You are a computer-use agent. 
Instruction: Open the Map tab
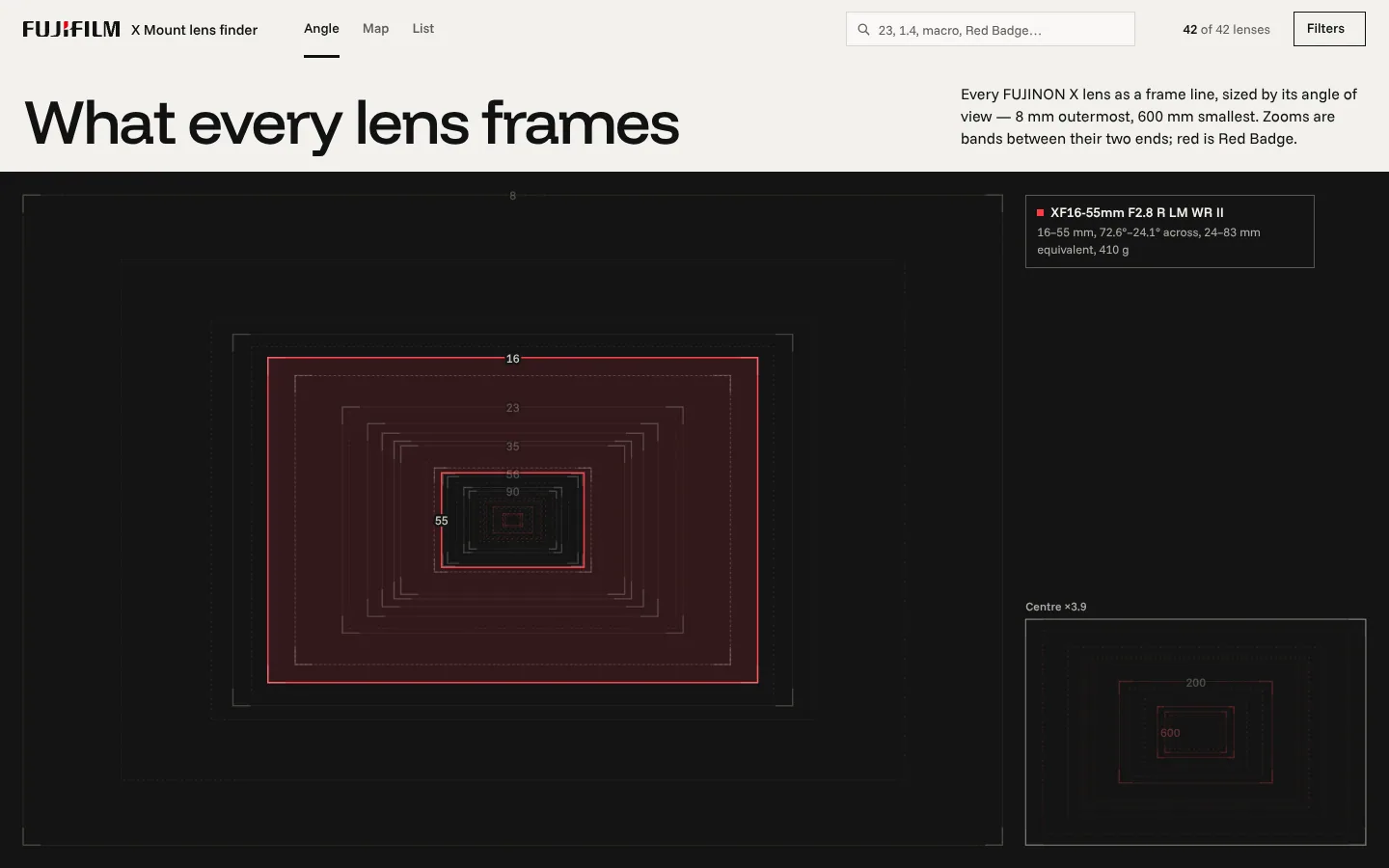375,29
